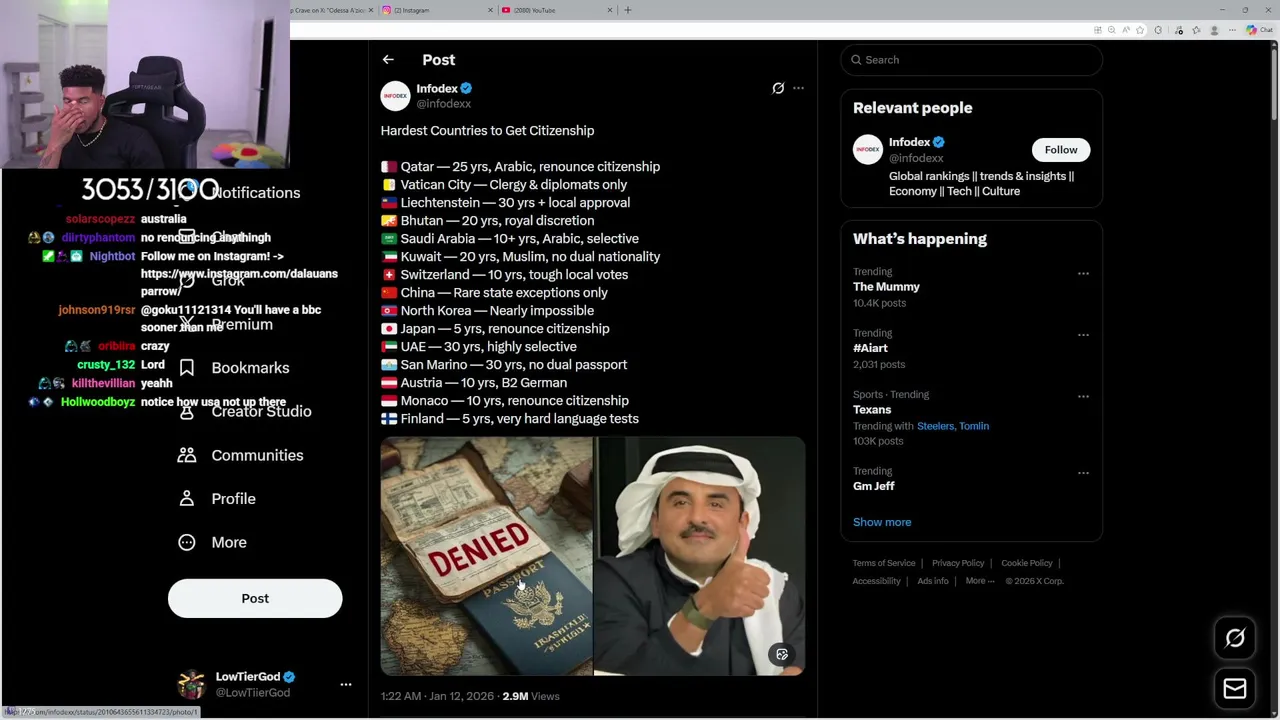Click the Infodex name in Relevant people
Image resolution: width=1280 pixels, height=720 pixels.
point(909,142)
